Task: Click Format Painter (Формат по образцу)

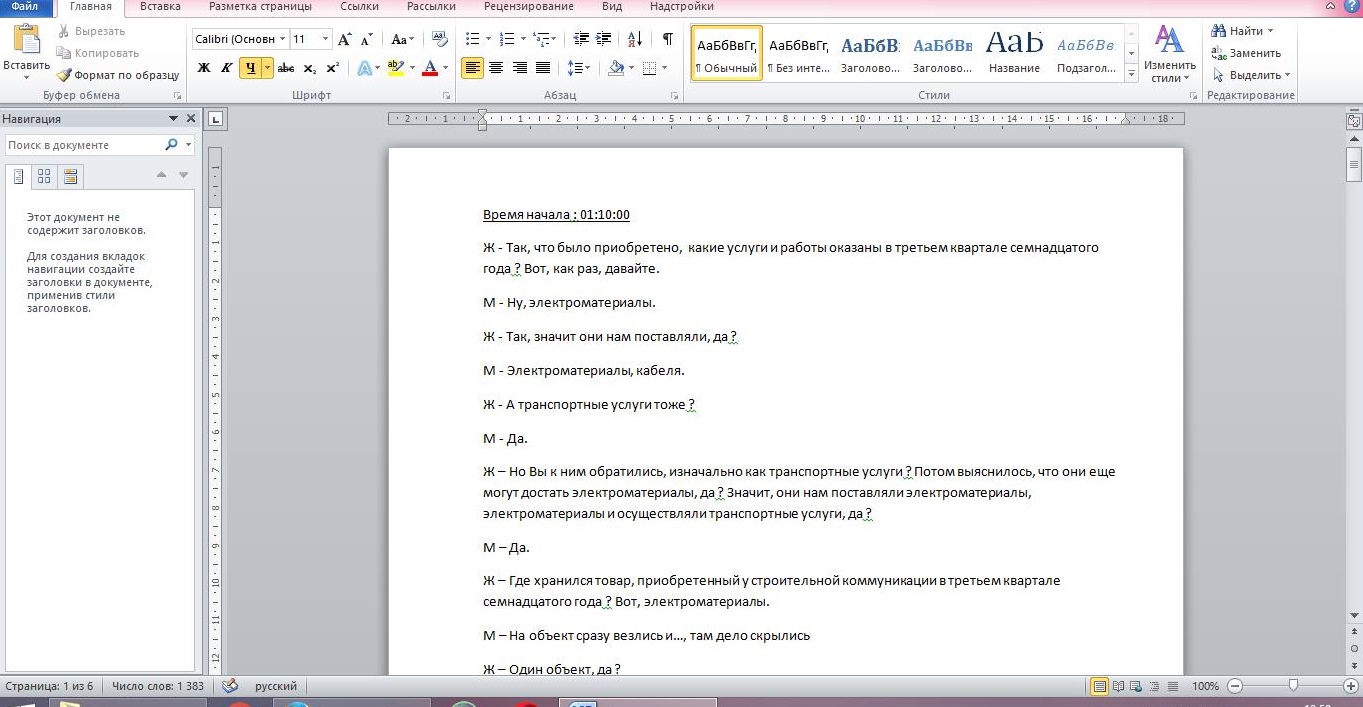Action: (x=117, y=75)
